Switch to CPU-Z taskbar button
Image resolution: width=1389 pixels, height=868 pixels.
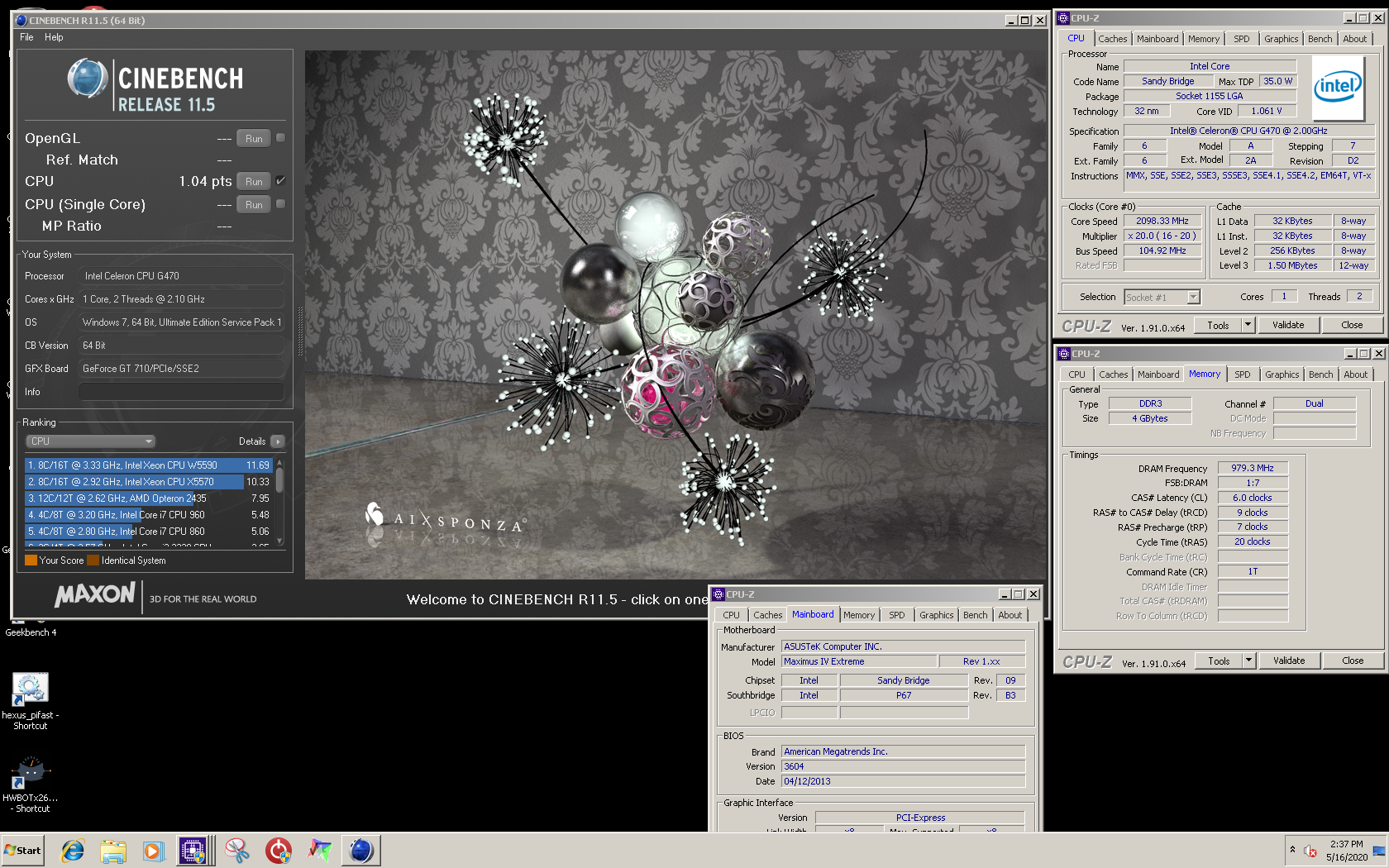click(193, 850)
